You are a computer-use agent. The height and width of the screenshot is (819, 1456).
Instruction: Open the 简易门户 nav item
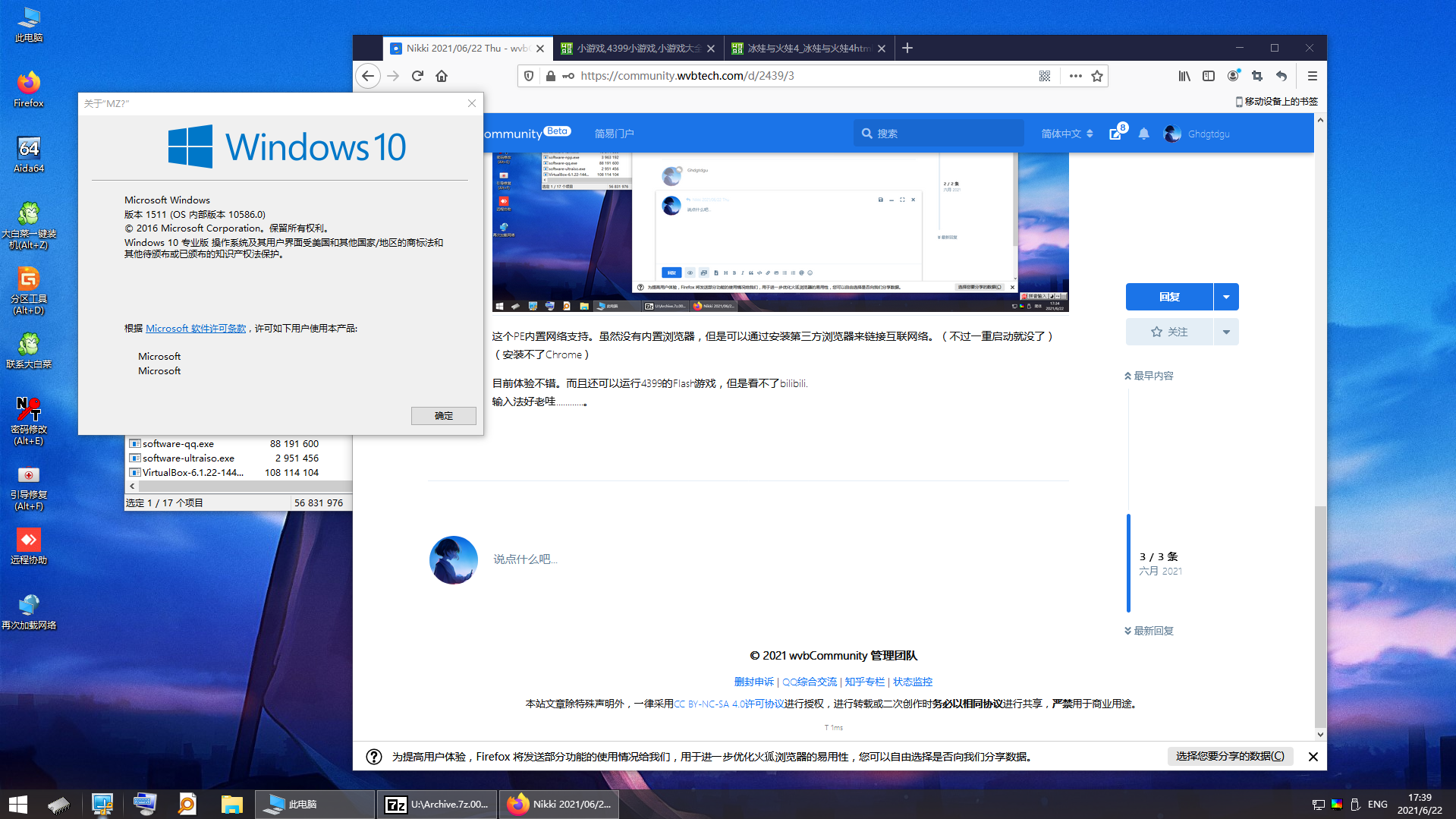point(614,134)
